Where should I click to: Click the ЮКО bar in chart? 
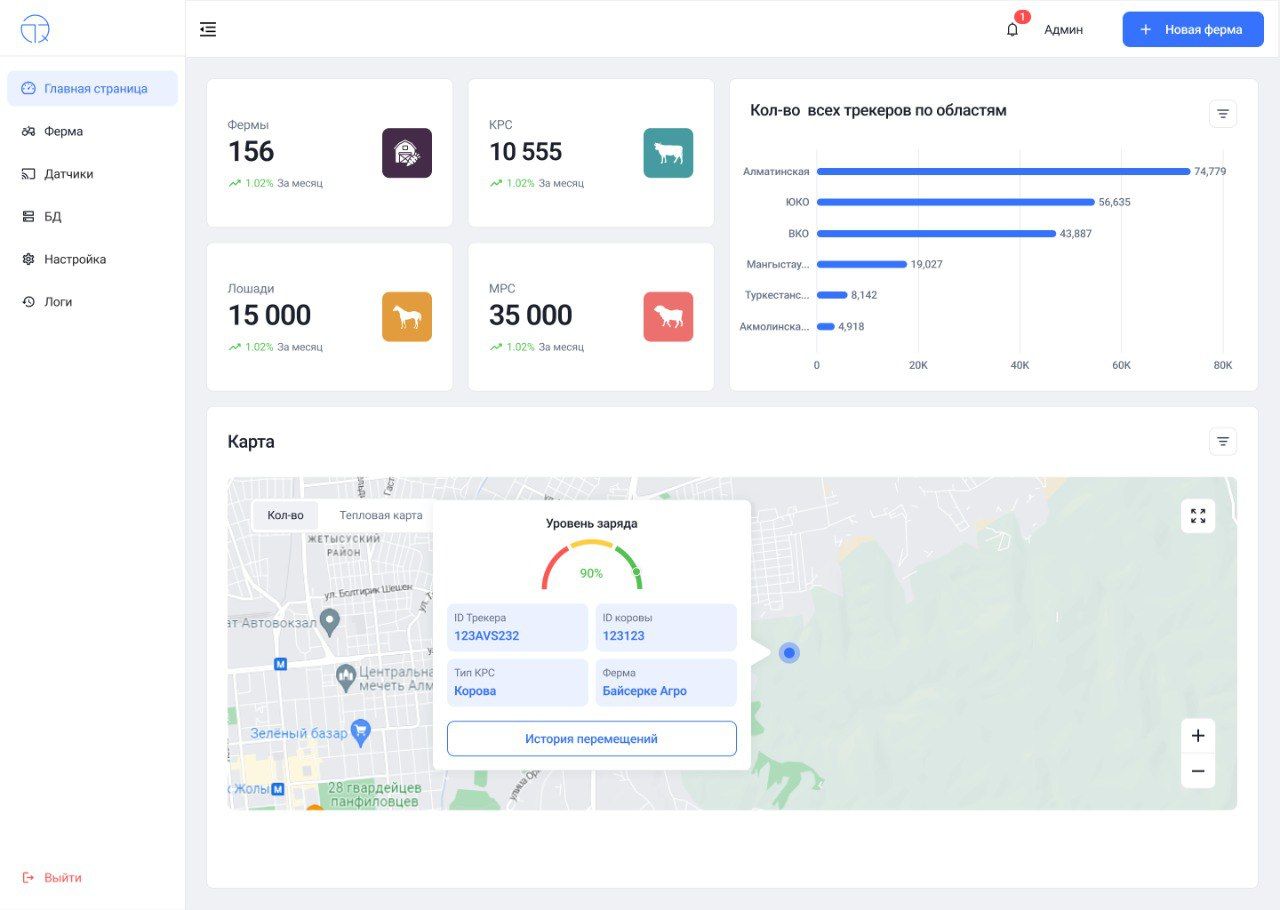tap(956, 202)
